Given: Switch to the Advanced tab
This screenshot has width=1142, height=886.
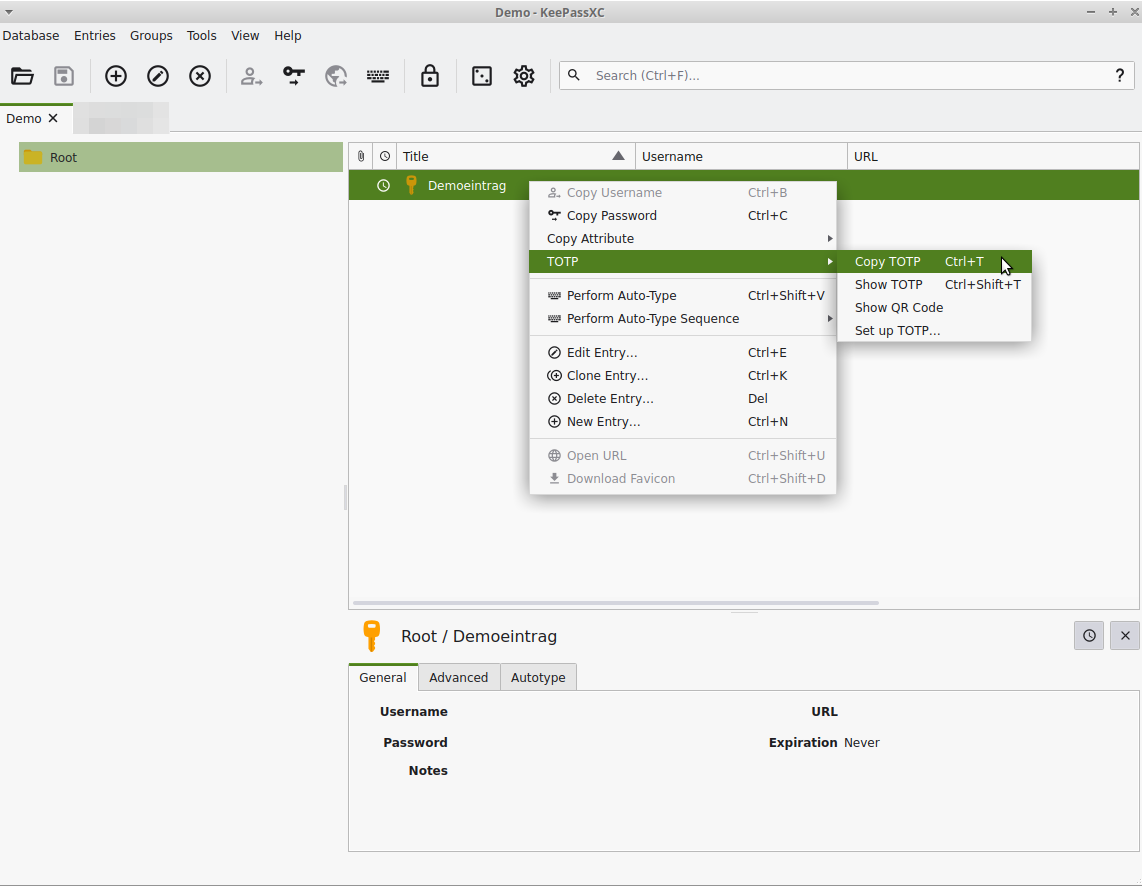Looking at the screenshot, I should [458, 678].
